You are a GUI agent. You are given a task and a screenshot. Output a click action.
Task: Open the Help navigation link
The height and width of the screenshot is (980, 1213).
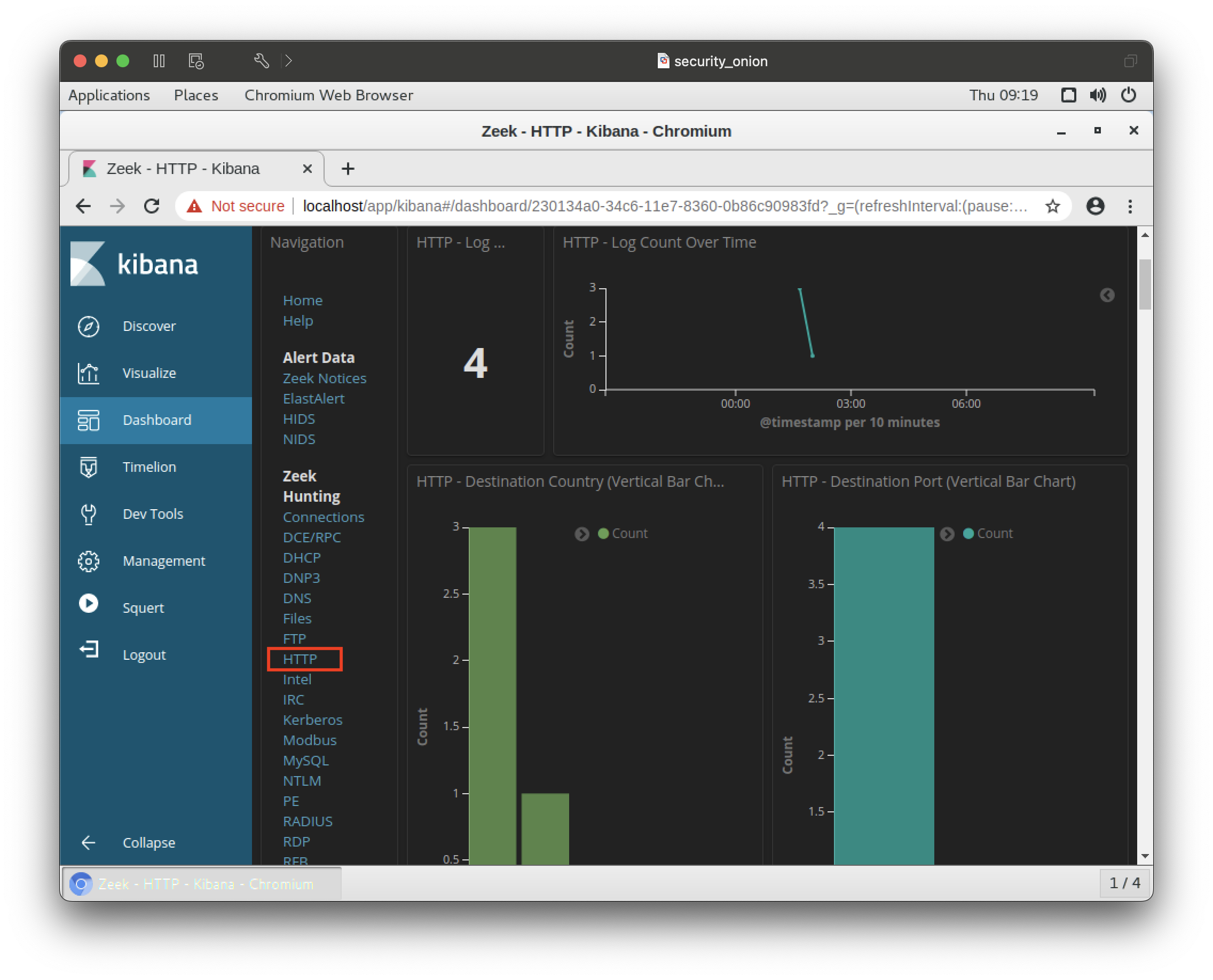point(297,321)
